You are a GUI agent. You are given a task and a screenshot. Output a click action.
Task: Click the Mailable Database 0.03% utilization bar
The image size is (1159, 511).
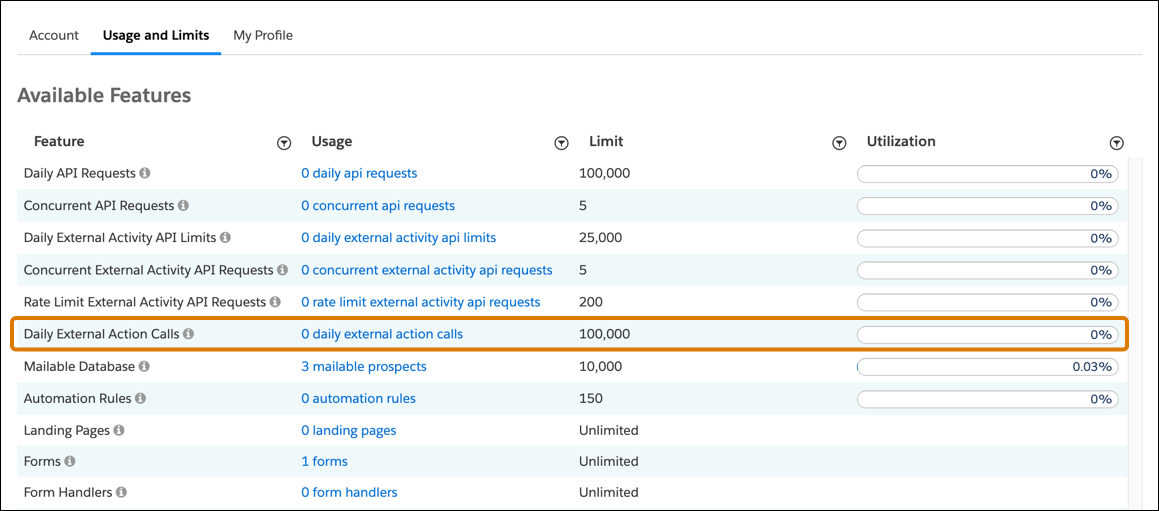tap(987, 367)
